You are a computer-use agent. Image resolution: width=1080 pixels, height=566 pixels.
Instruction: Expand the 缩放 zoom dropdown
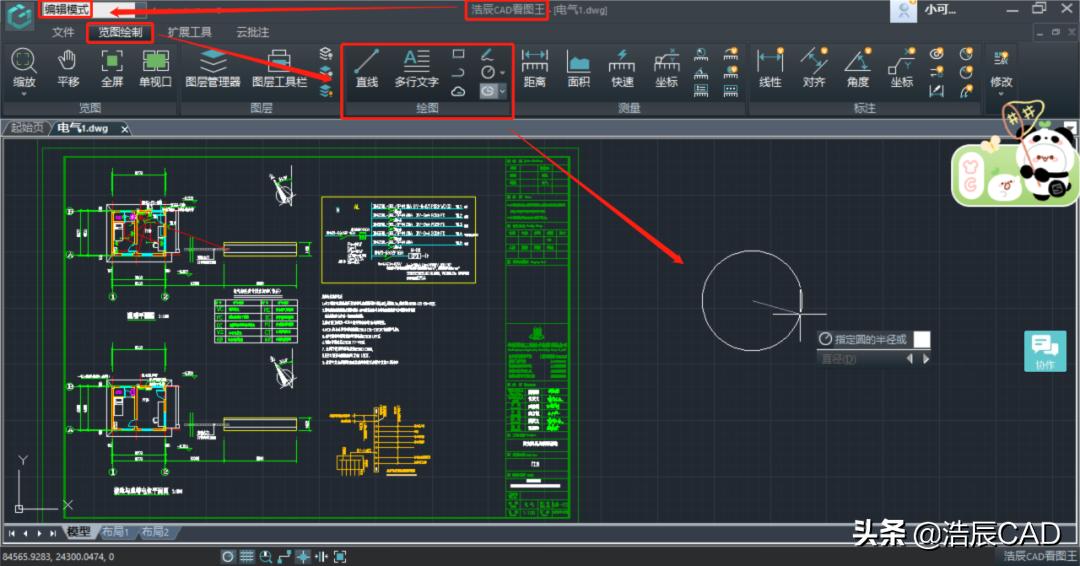pos(23,94)
